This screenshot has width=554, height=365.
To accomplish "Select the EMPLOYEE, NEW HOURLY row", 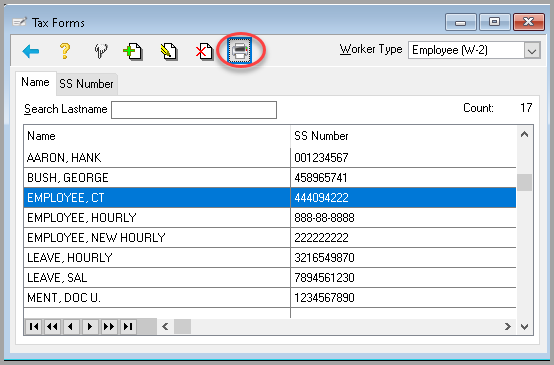I will point(270,238).
